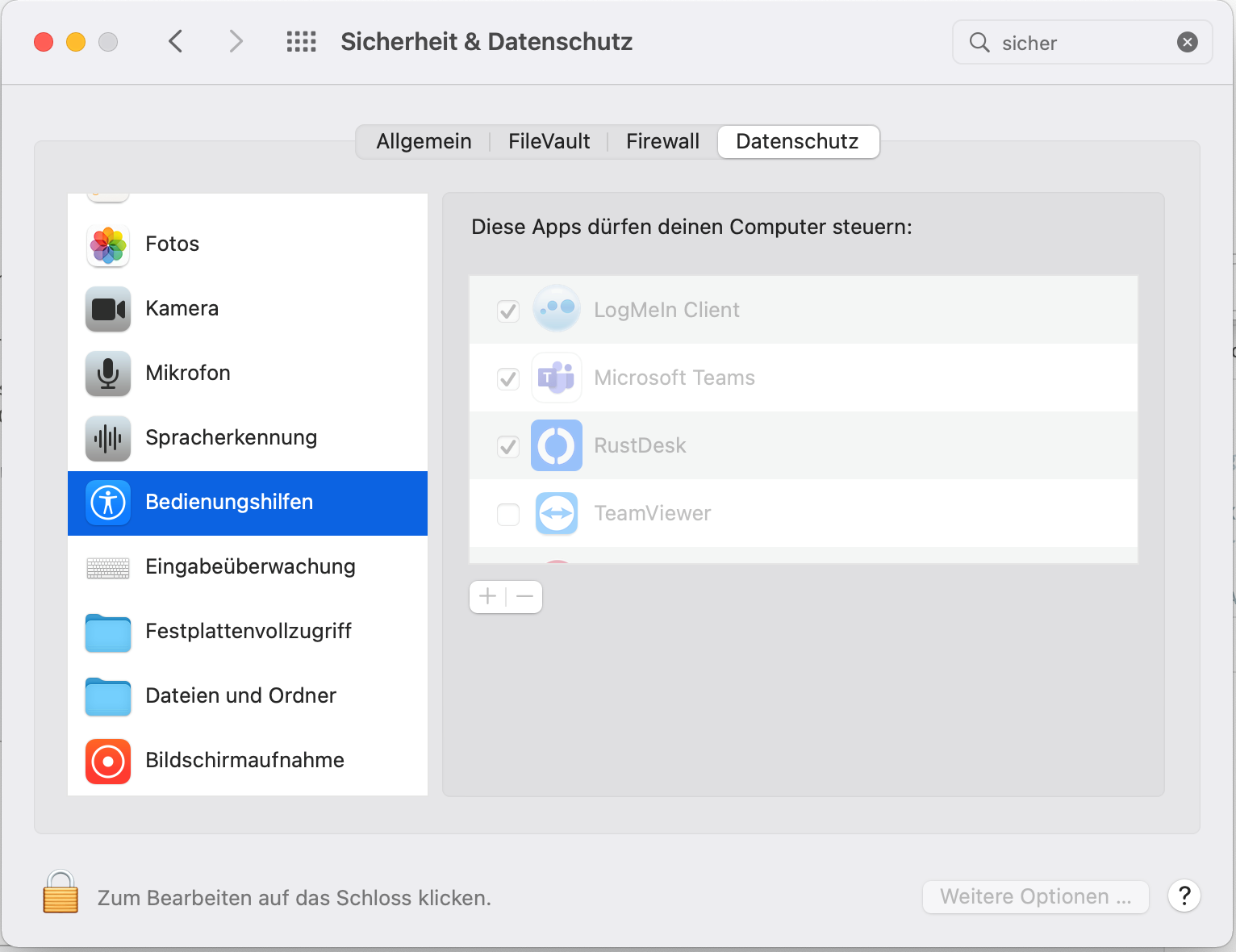
Task: Switch to the Allgemein tab
Action: pos(424,142)
